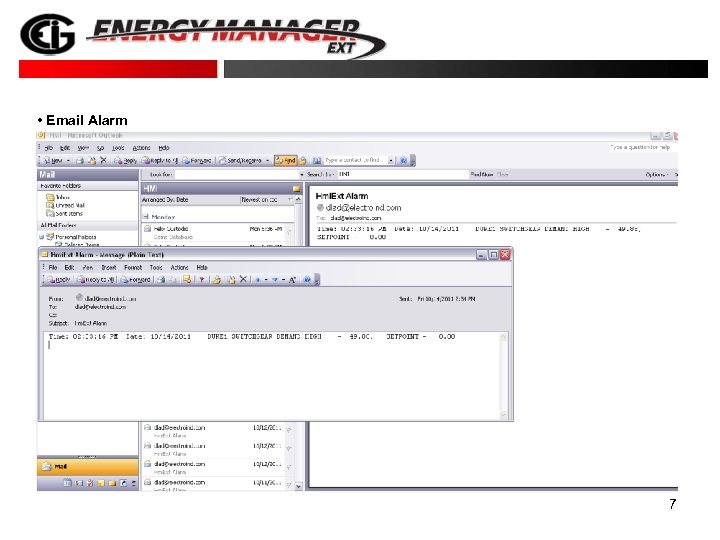The height and width of the screenshot is (540, 720).
Task: Open the find pane Options menu
Action: coord(657,174)
